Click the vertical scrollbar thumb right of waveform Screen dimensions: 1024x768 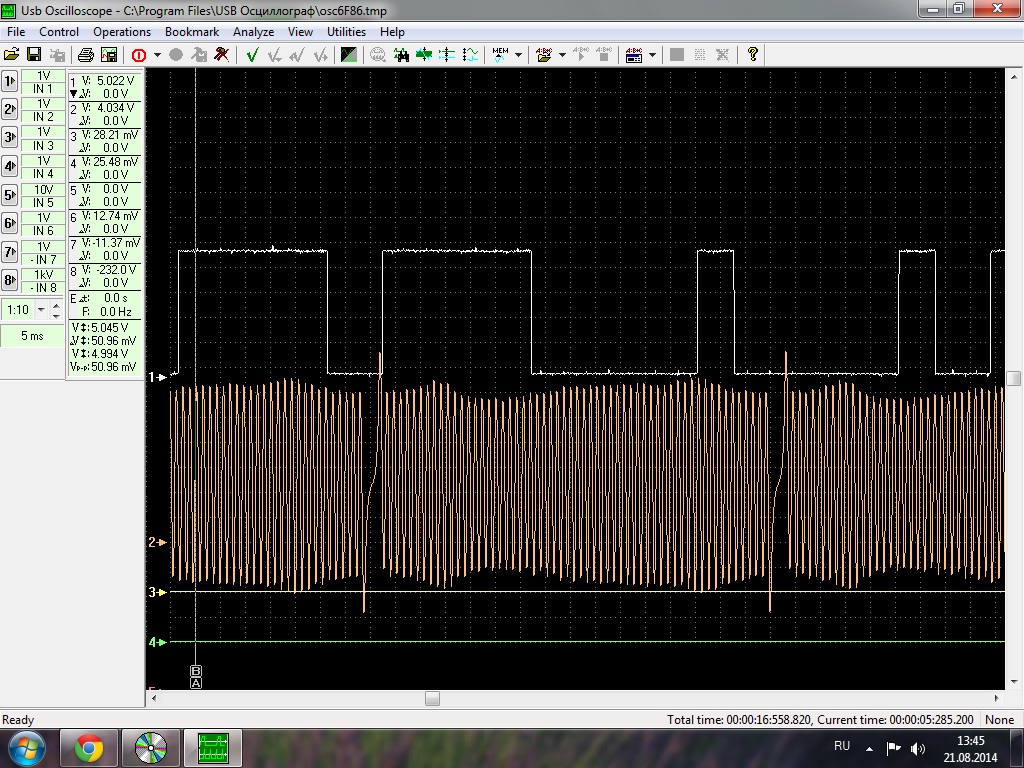(1014, 378)
